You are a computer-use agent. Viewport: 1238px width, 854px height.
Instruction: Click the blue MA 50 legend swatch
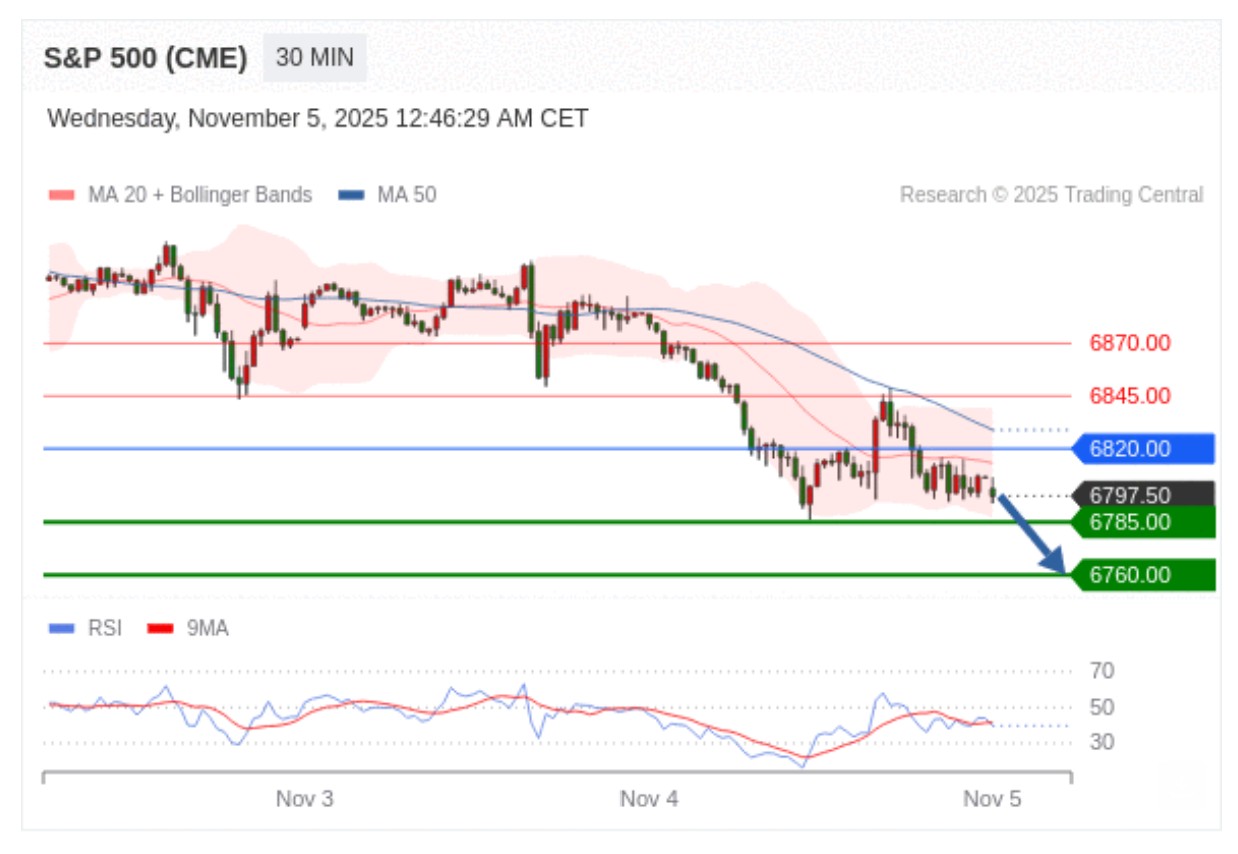pyautogui.click(x=351, y=195)
